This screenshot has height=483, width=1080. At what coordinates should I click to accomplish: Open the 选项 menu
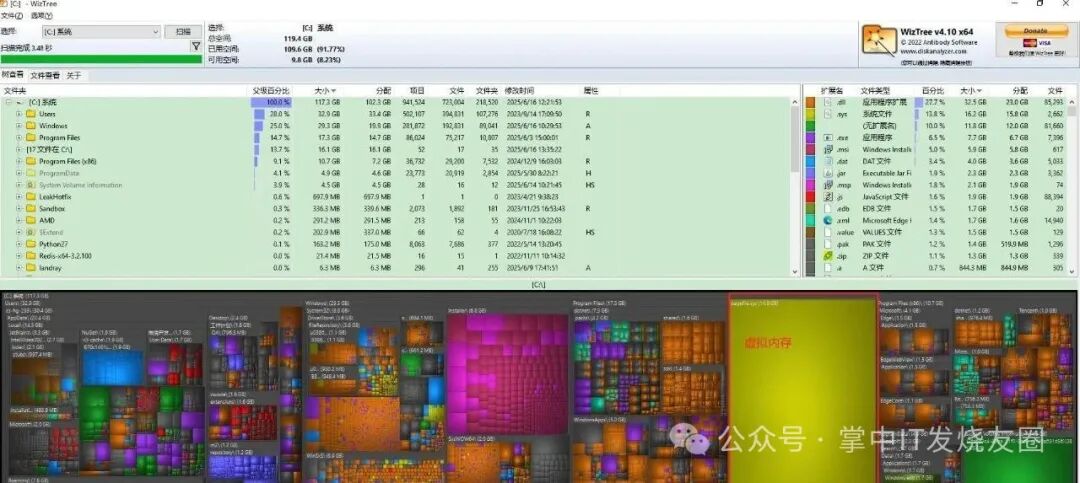41,15
